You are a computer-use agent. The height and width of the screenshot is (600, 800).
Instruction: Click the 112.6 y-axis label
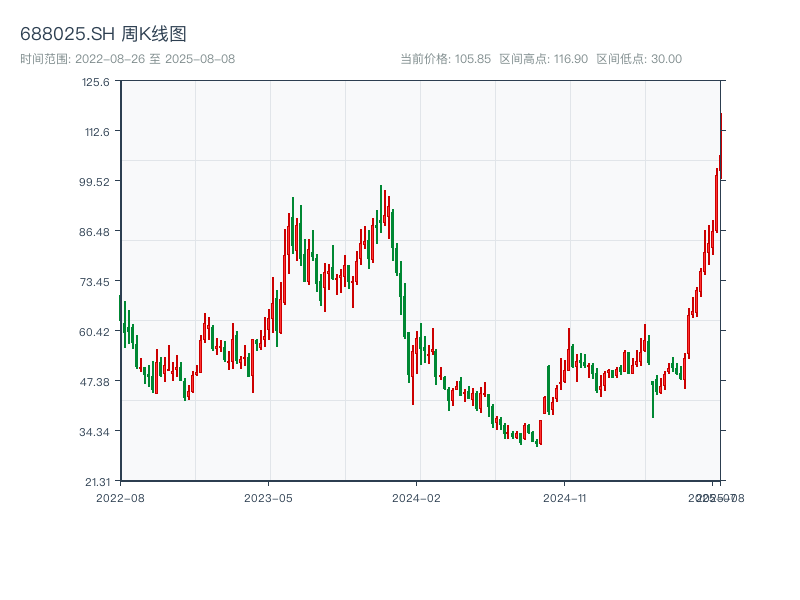coord(97,132)
